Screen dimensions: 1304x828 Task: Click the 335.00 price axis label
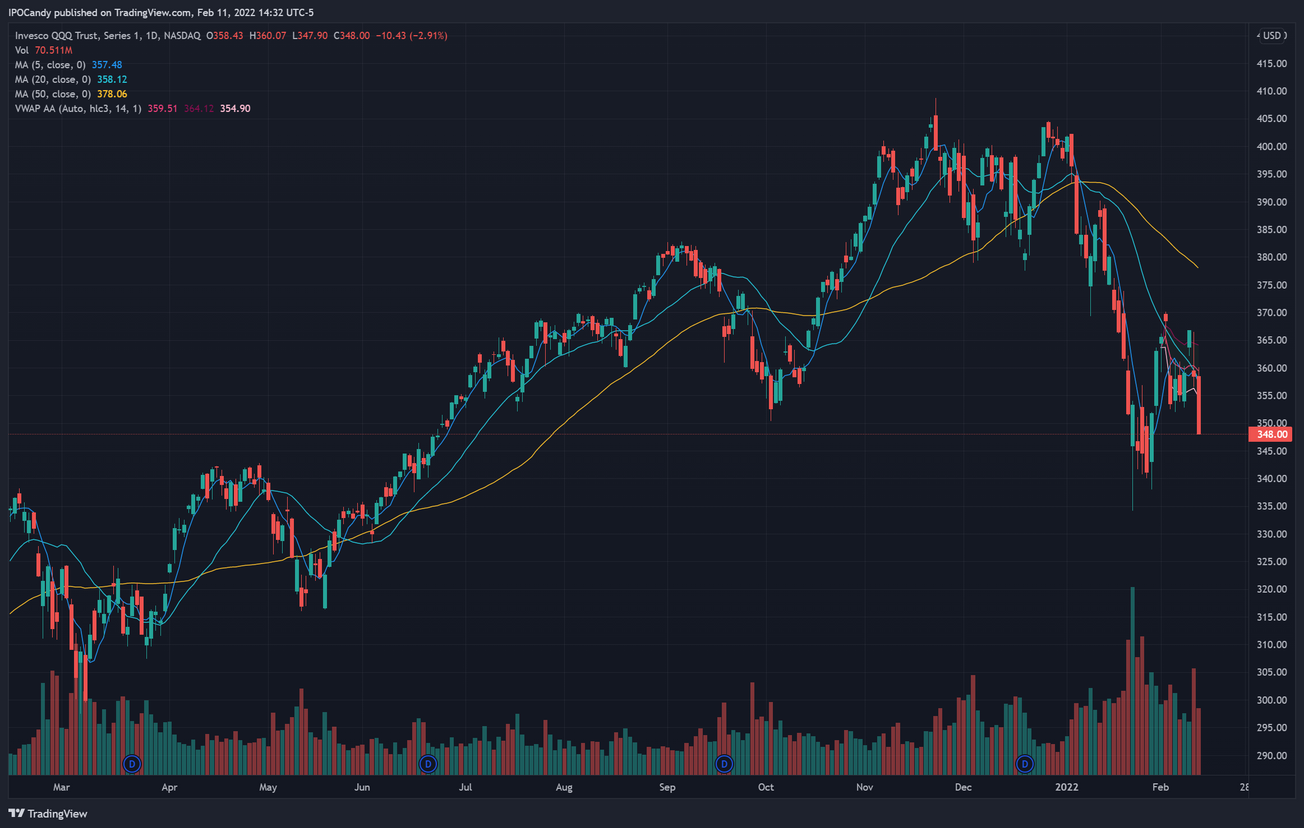[x=1271, y=506]
